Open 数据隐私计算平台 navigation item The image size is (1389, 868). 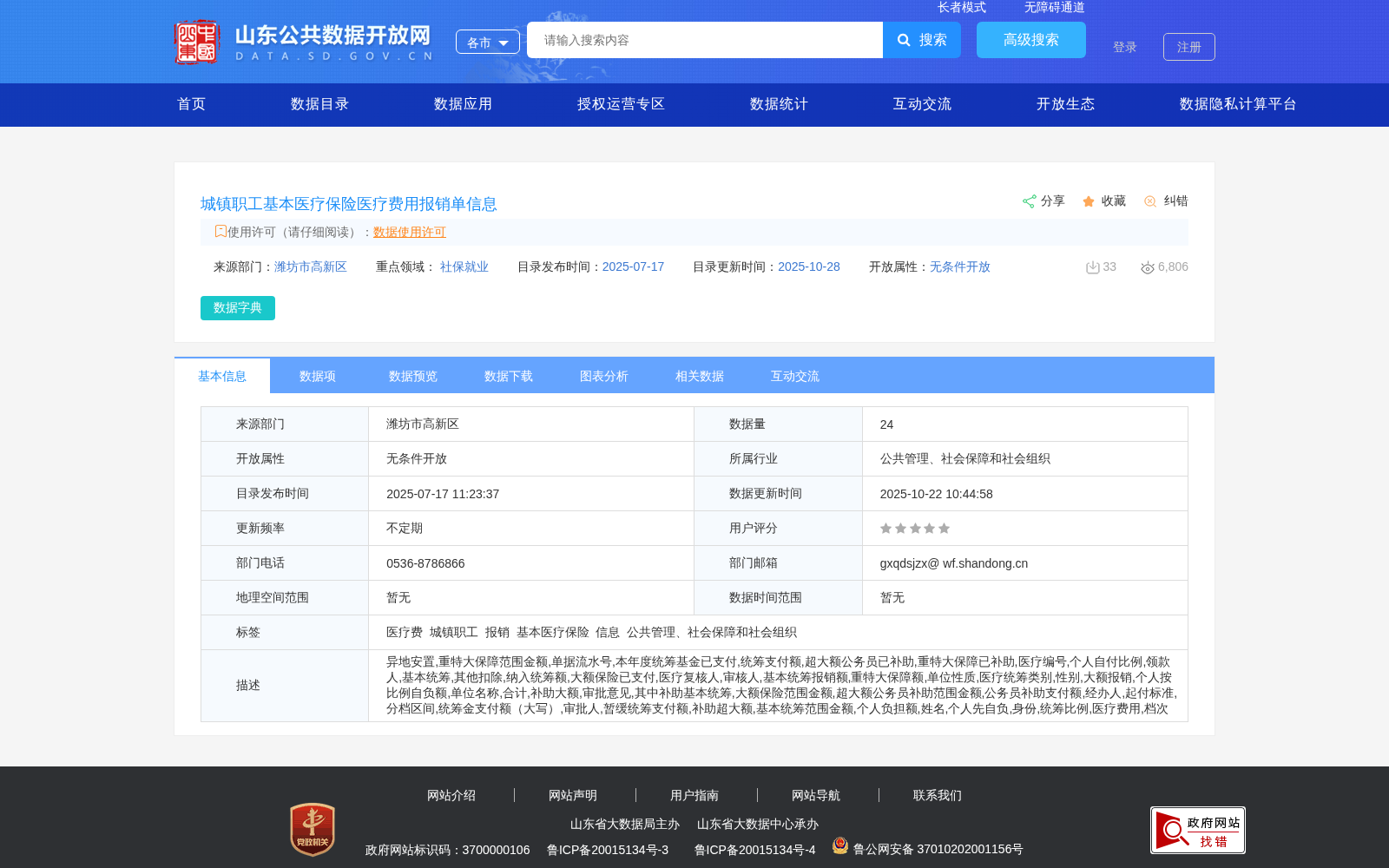1239,104
